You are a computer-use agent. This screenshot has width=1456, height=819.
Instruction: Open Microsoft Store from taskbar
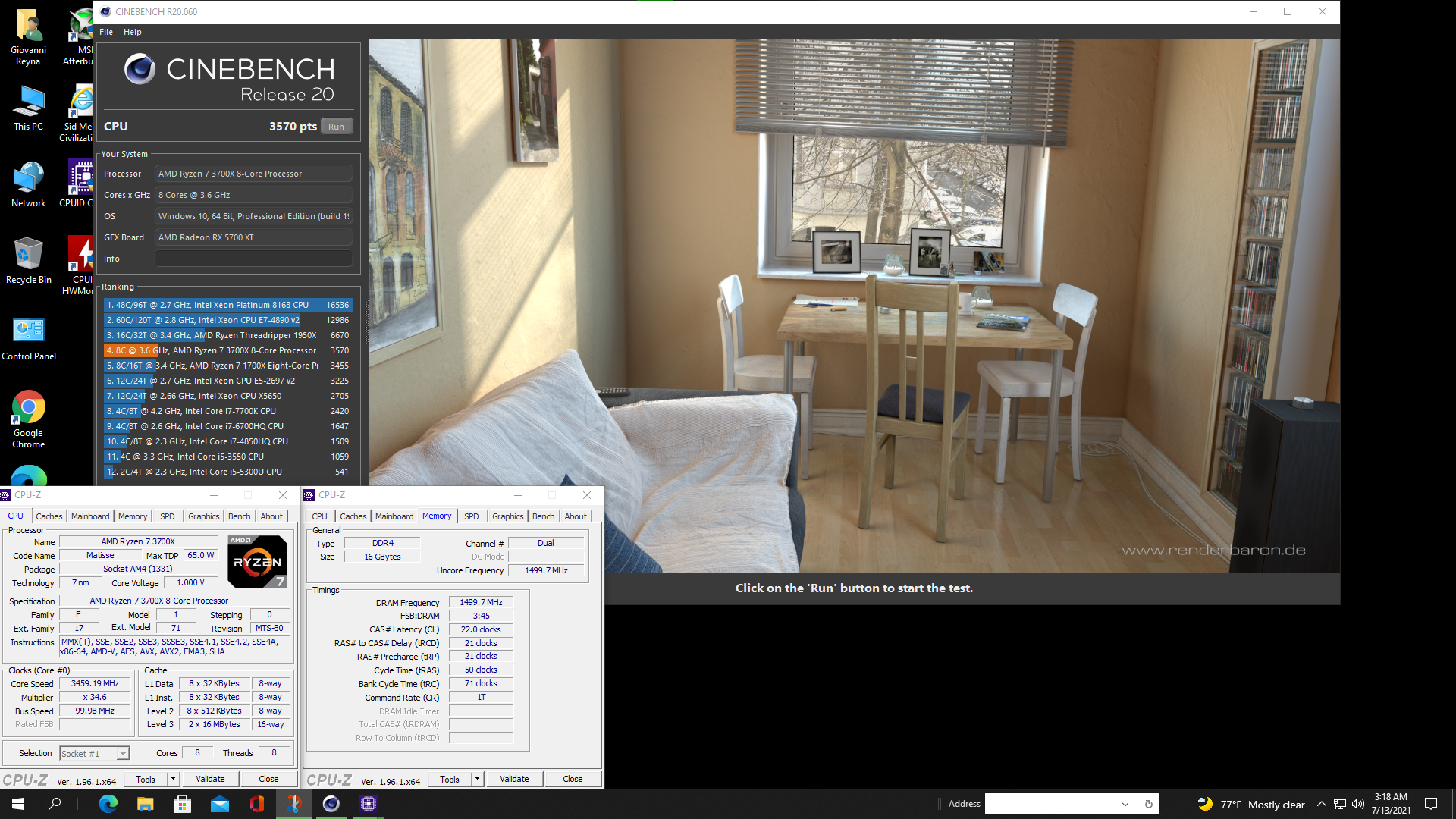point(183,804)
